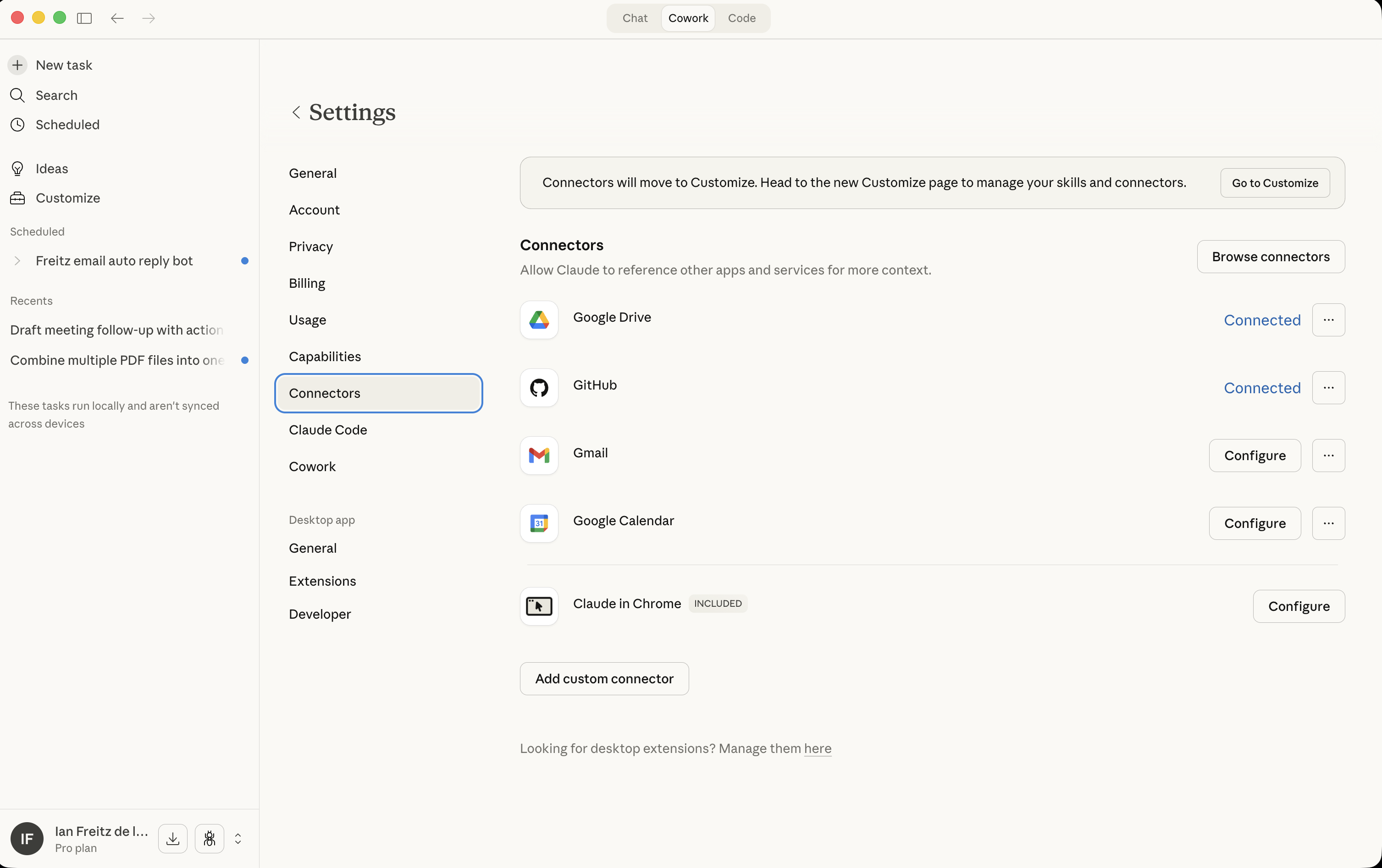This screenshot has width=1382, height=868.
Task: Go back using the Settings chevron
Action: click(296, 112)
